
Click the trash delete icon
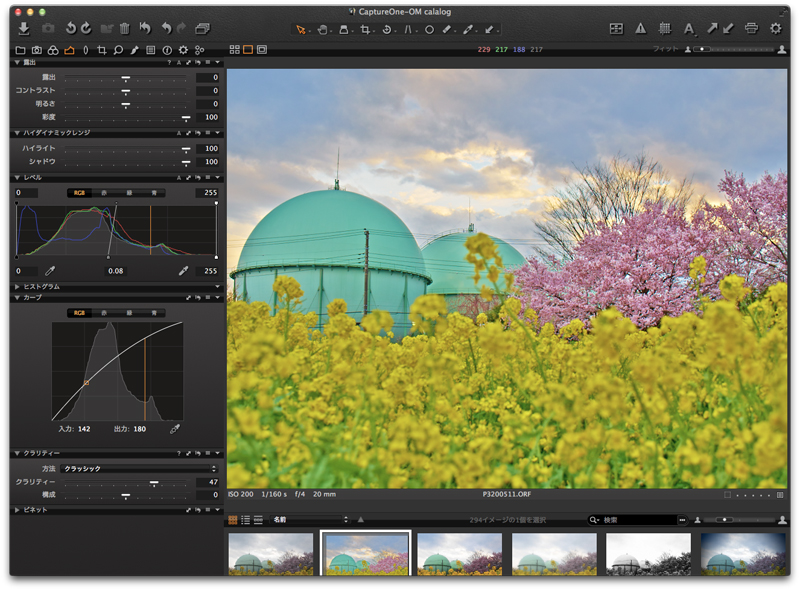tap(124, 29)
